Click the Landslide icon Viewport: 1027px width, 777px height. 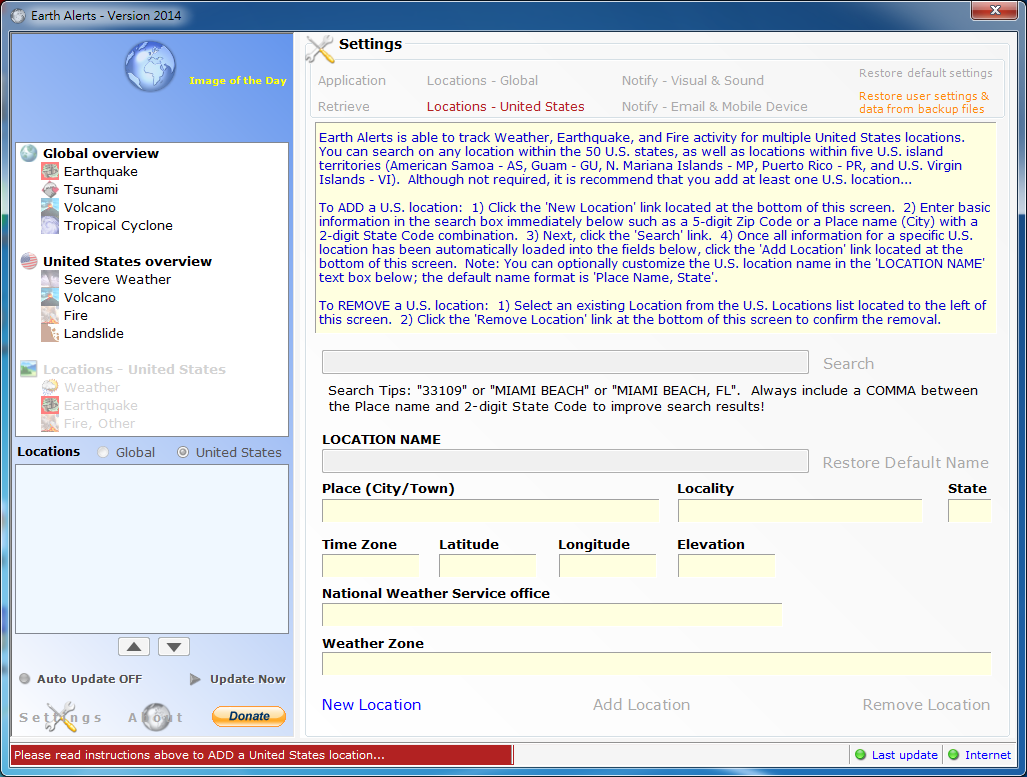50,333
